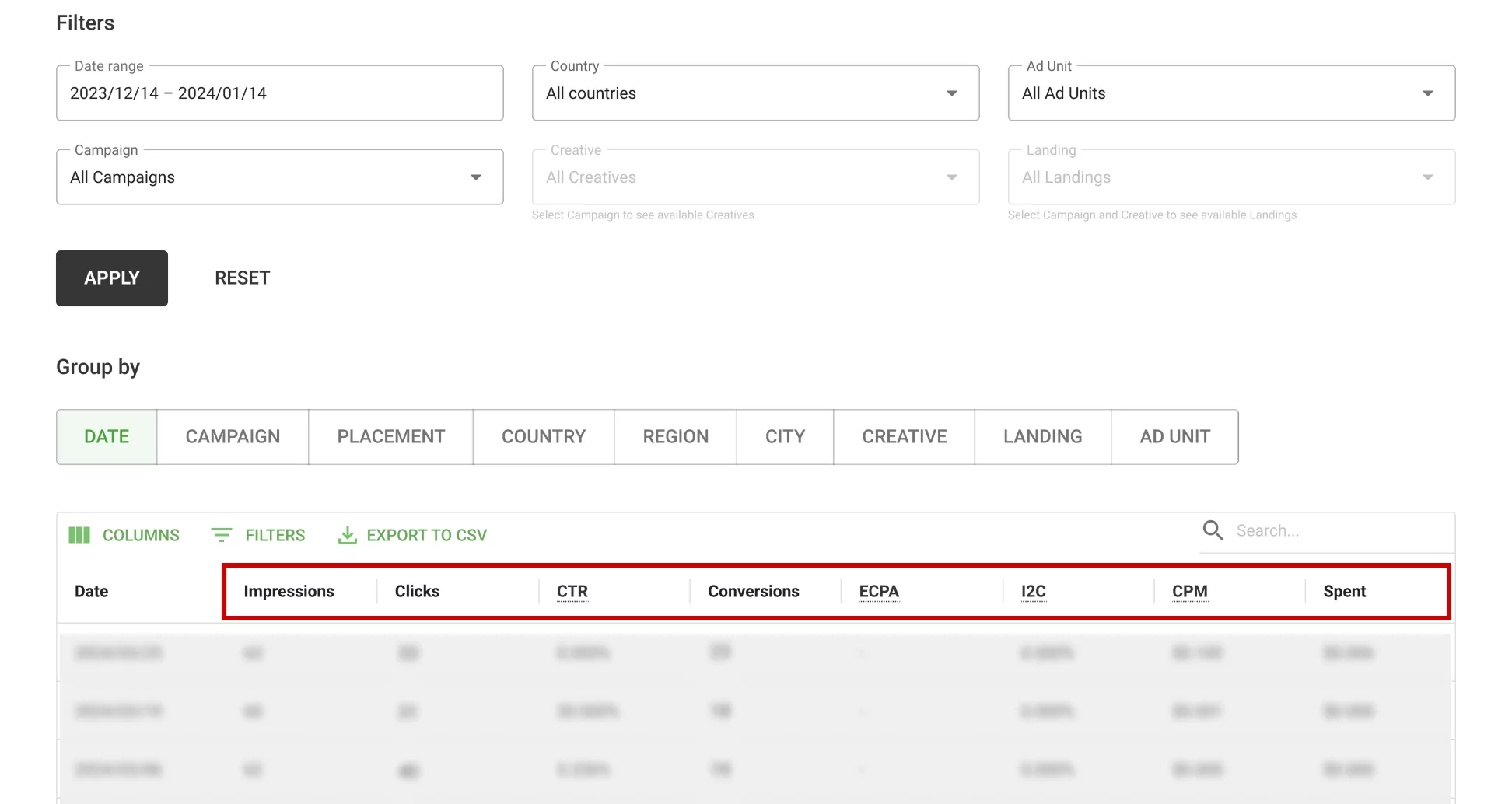Click the search magnifier icon

[1213, 530]
